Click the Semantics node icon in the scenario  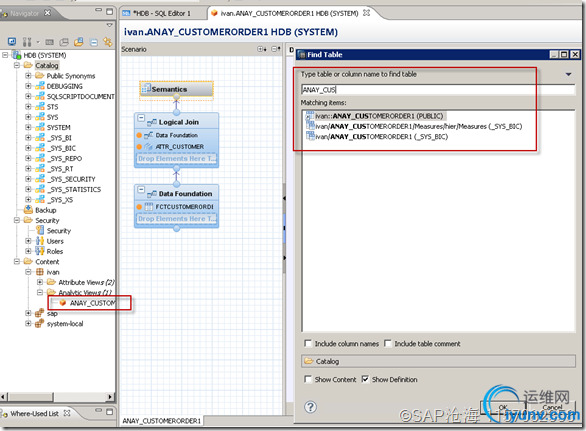(146, 89)
